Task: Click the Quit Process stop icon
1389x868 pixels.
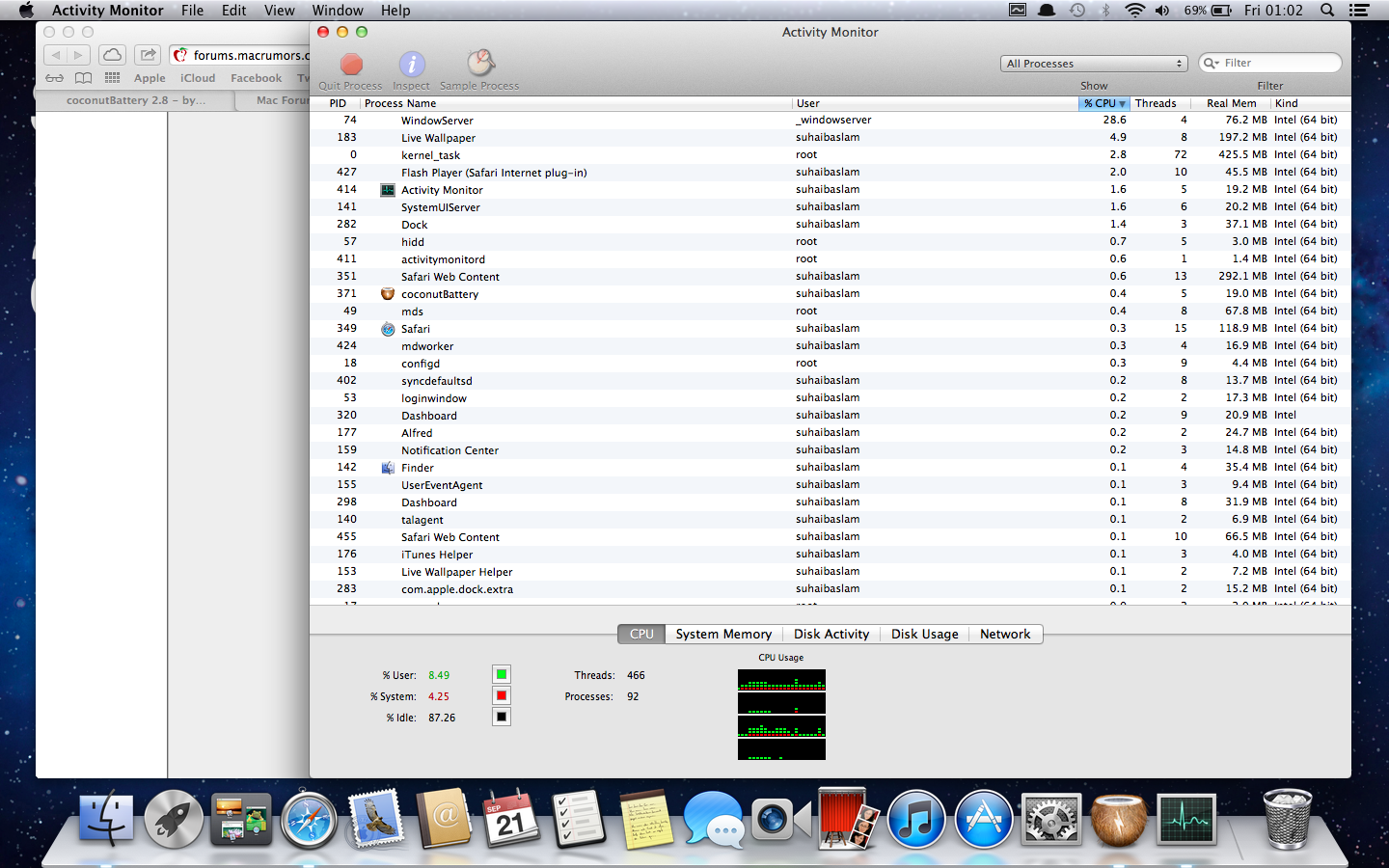Action: click(351, 65)
